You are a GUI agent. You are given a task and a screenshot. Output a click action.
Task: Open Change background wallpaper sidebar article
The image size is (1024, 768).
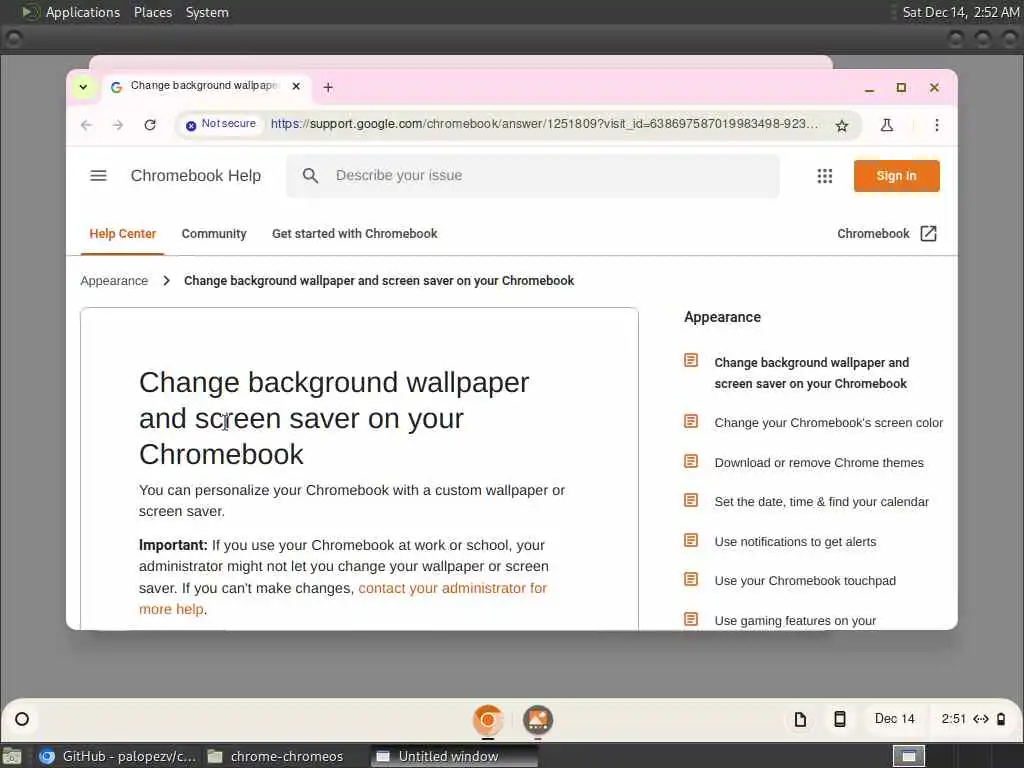coord(810,373)
